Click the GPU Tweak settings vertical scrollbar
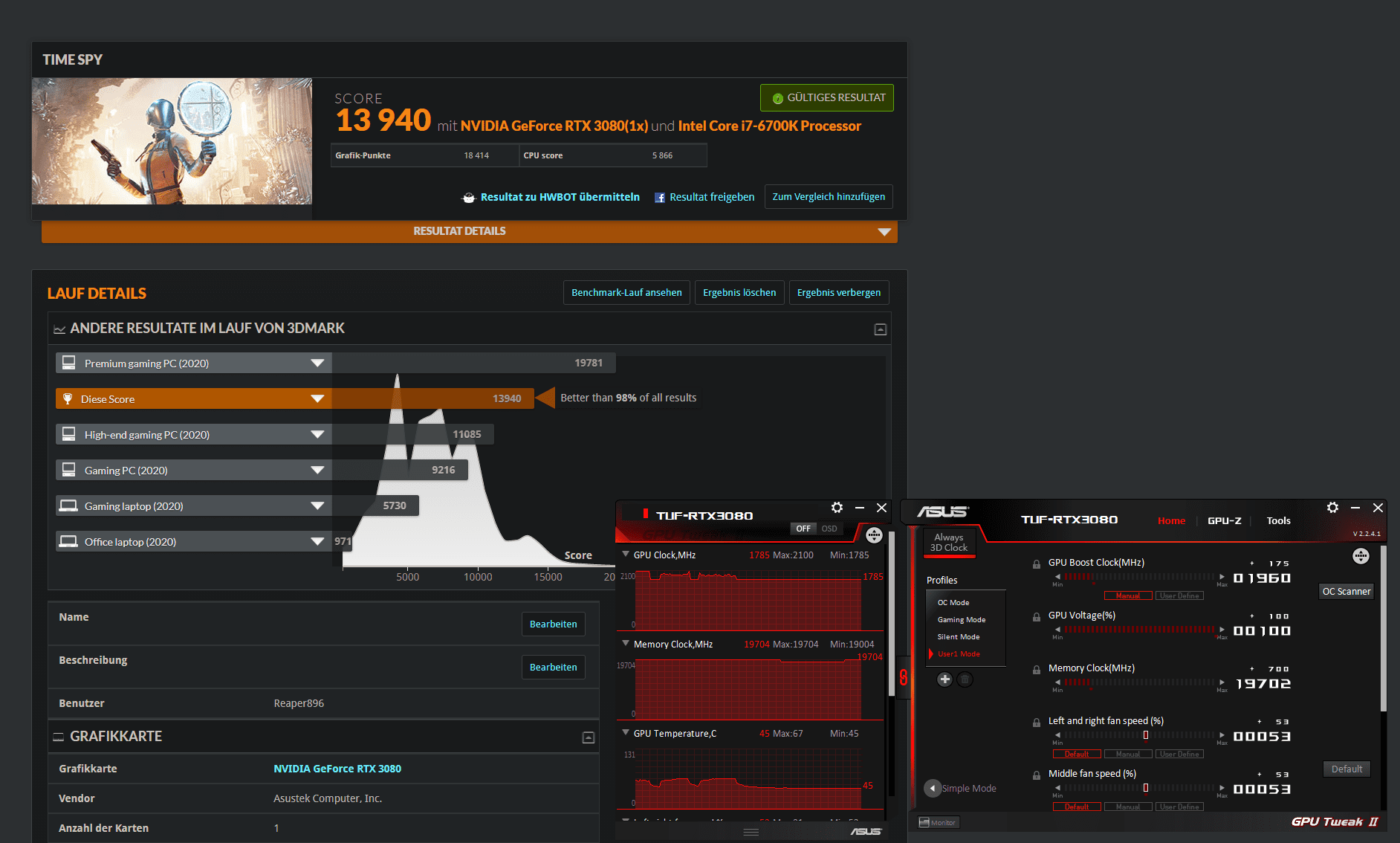 click(x=1383, y=628)
